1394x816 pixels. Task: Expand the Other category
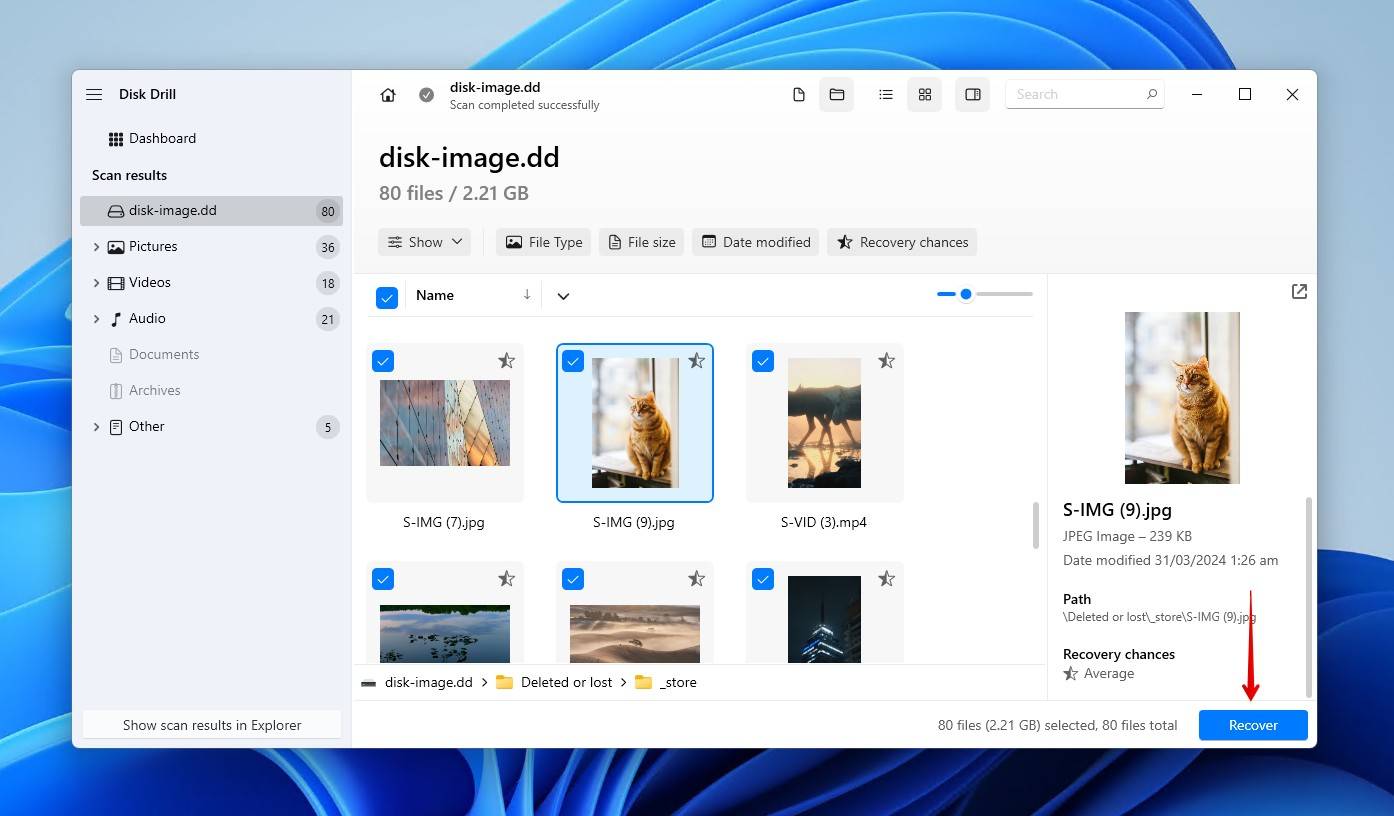tap(96, 427)
